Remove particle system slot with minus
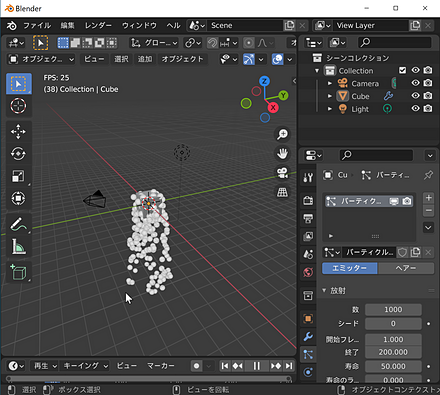440x395 pixels. [x=429, y=211]
